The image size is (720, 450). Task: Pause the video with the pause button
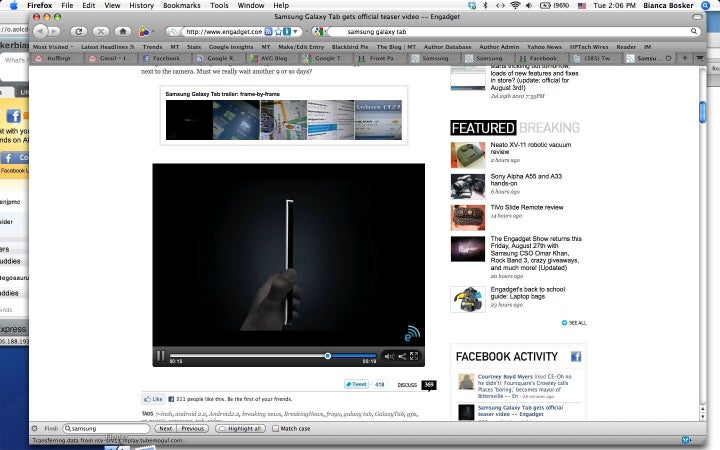160,356
